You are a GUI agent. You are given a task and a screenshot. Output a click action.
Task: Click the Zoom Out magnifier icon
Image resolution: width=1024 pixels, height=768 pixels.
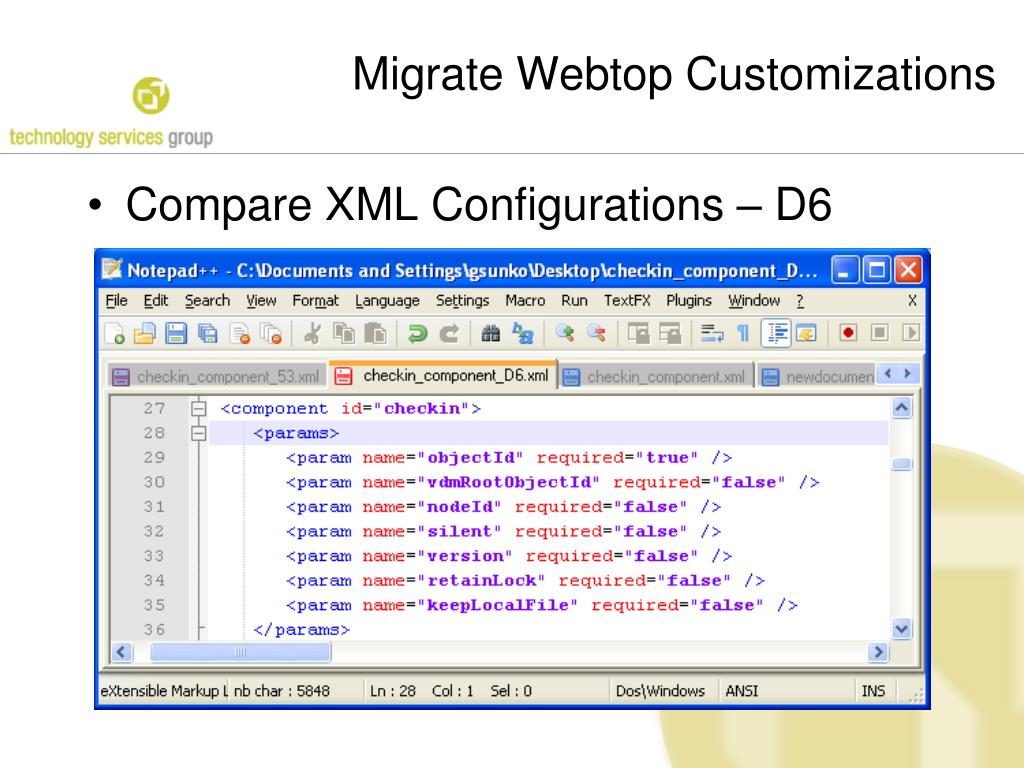[596, 334]
